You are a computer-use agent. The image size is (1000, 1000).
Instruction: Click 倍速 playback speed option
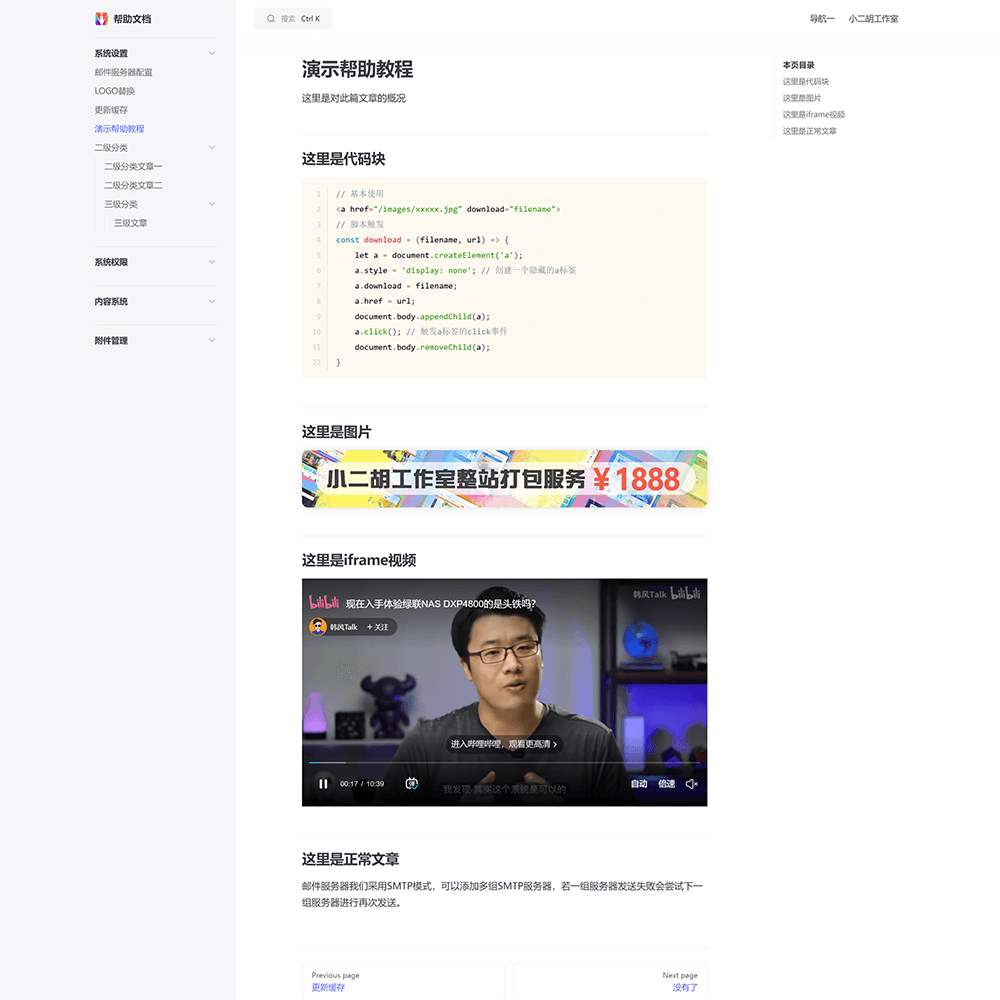click(x=666, y=784)
